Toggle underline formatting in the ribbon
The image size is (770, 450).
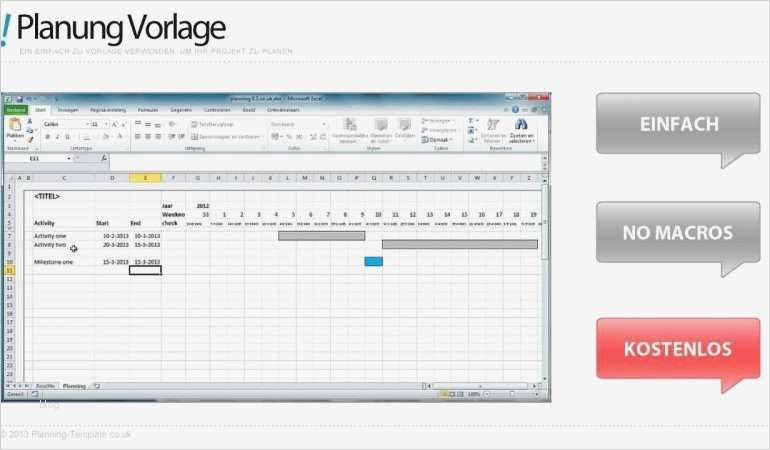point(67,137)
